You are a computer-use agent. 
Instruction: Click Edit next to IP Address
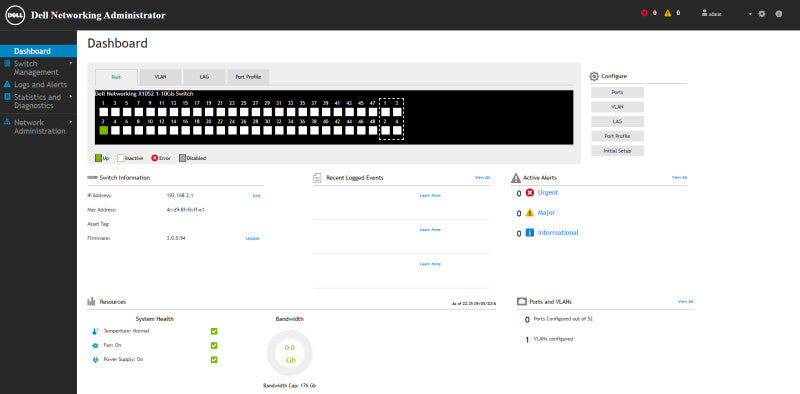pos(256,195)
